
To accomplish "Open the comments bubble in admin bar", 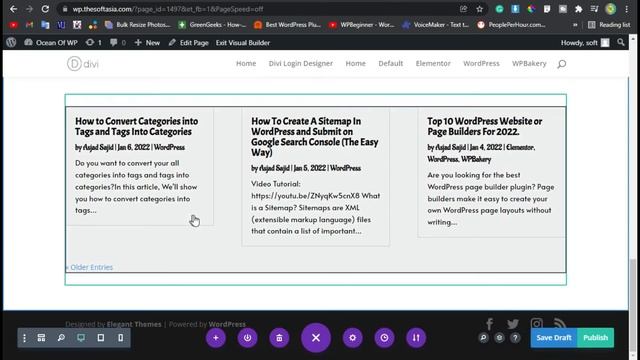I will tap(118, 42).
